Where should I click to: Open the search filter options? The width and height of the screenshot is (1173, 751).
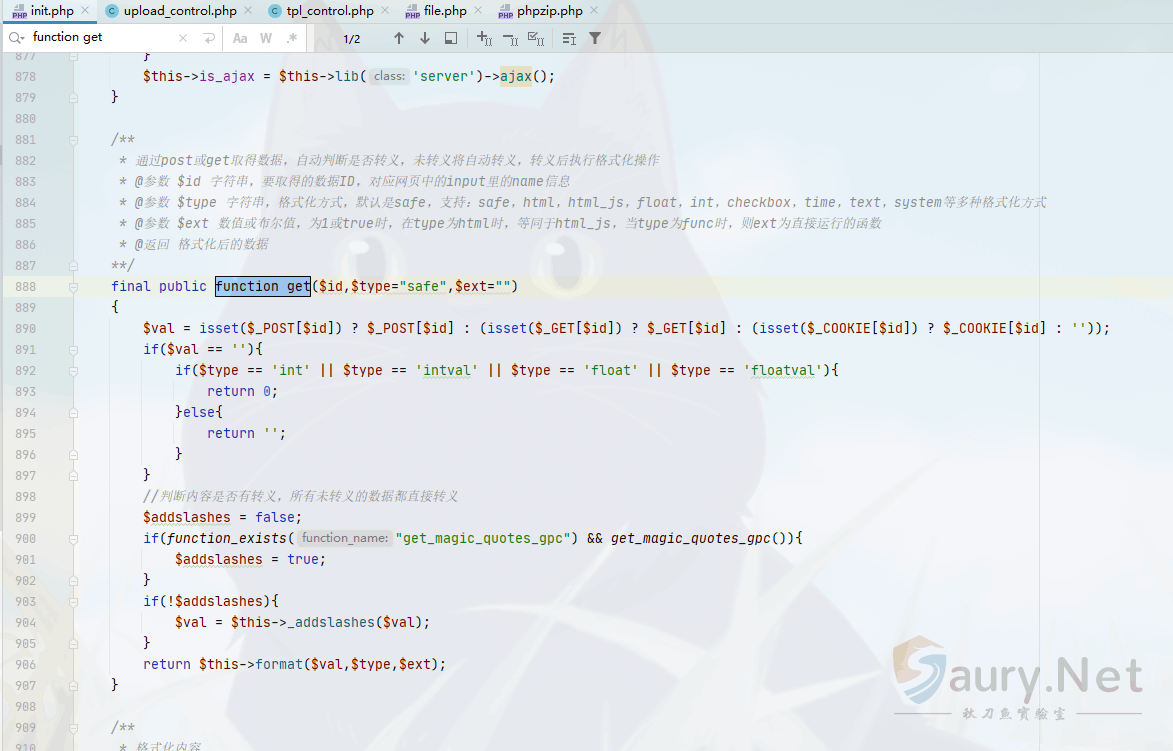tap(595, 38)
